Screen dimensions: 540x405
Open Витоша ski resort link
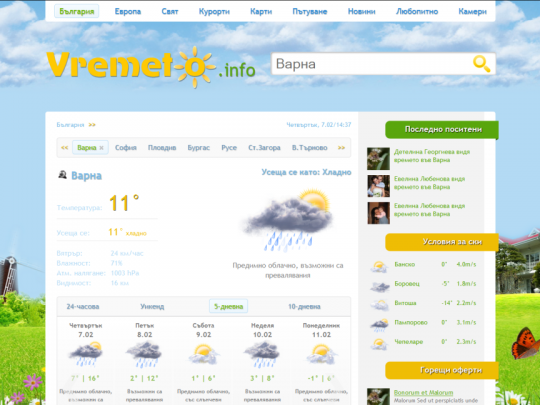coord(405,303)
